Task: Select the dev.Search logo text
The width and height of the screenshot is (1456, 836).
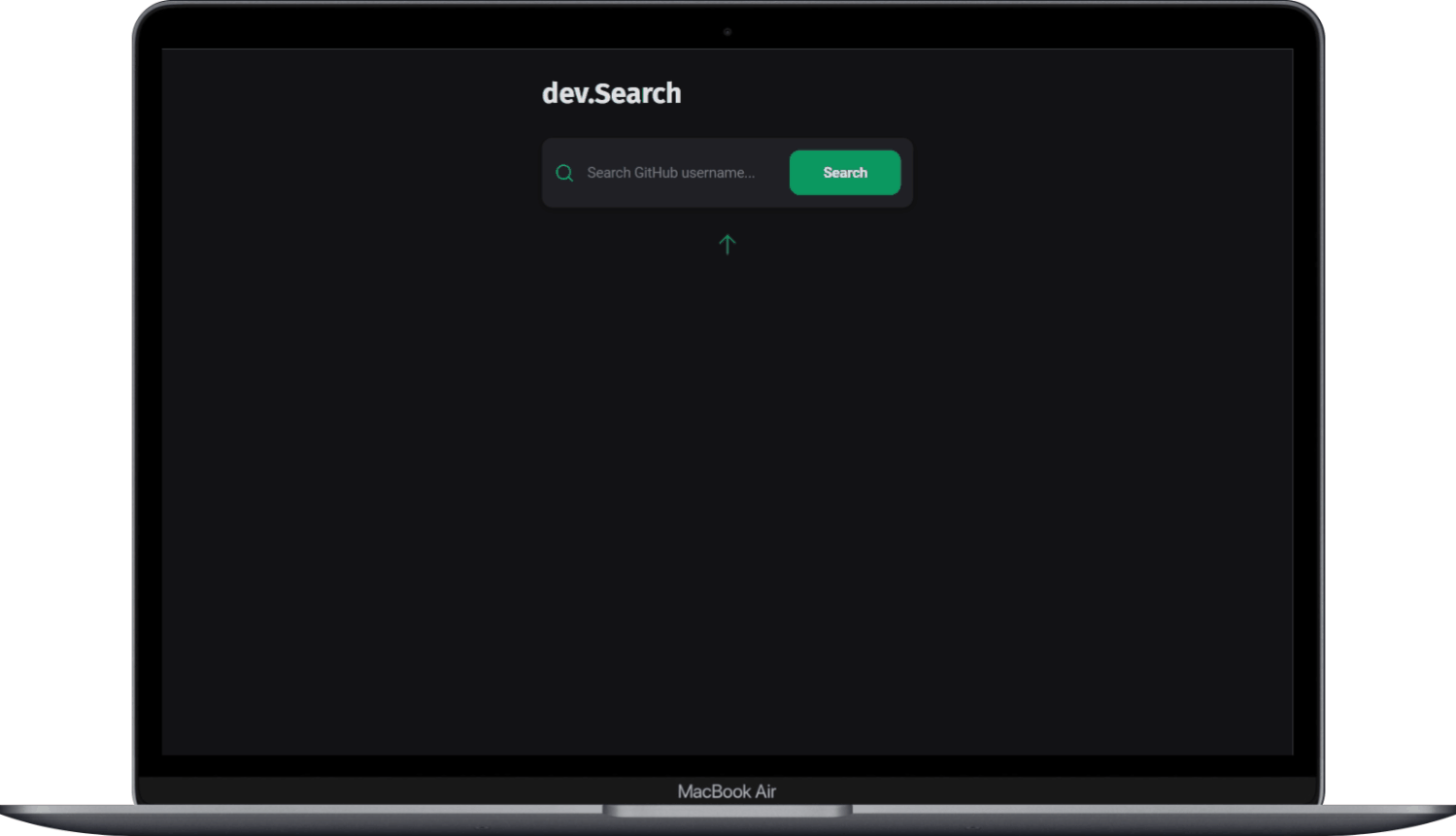Action: pyautogui.click(x=611, y=92)
